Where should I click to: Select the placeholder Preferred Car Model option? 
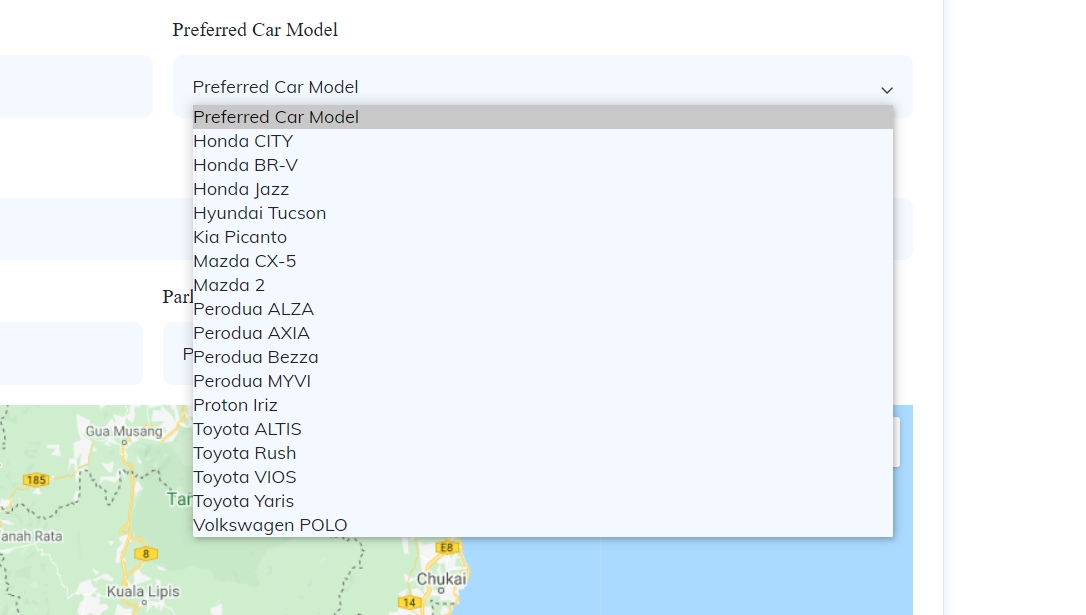tap(275, 117)
